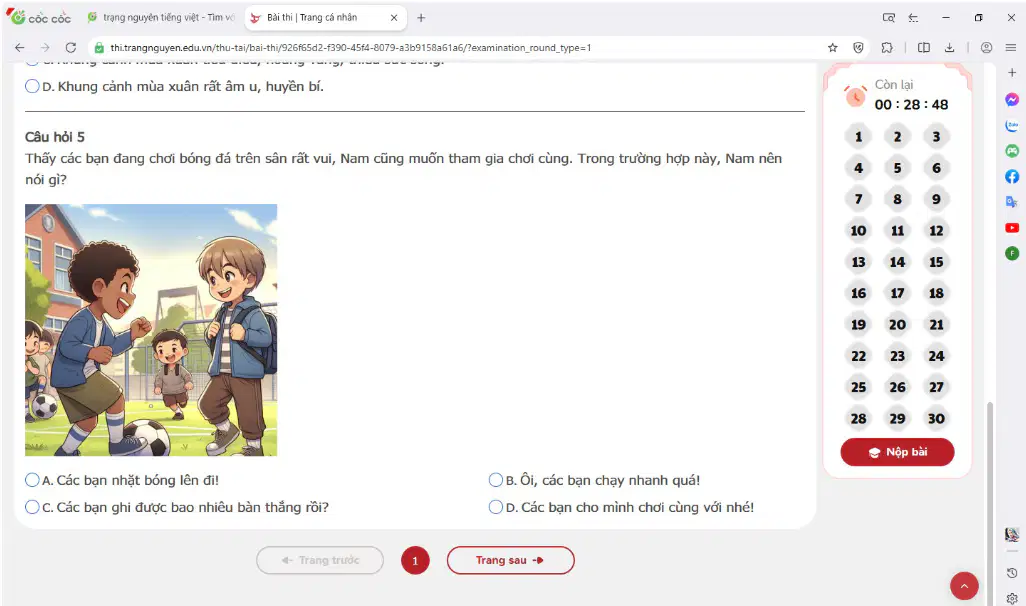Click the alarm clock timer icon

tap(855, 96)
